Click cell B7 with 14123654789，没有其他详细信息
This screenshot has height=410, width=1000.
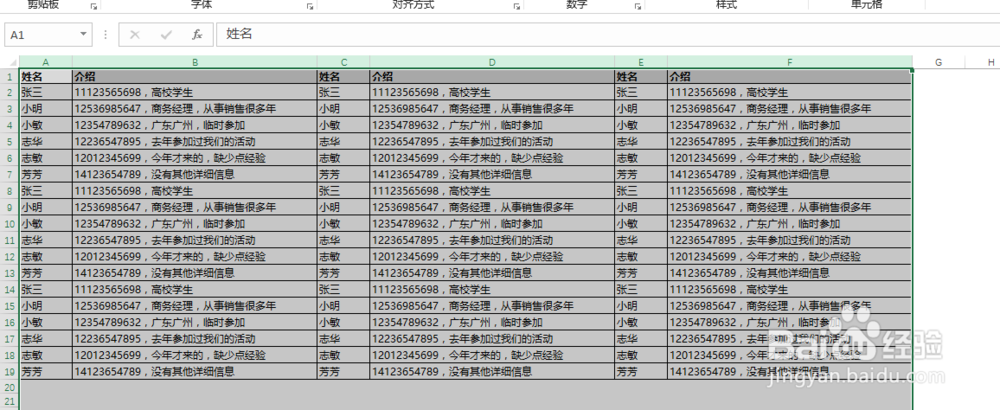(x=195, y=174)
